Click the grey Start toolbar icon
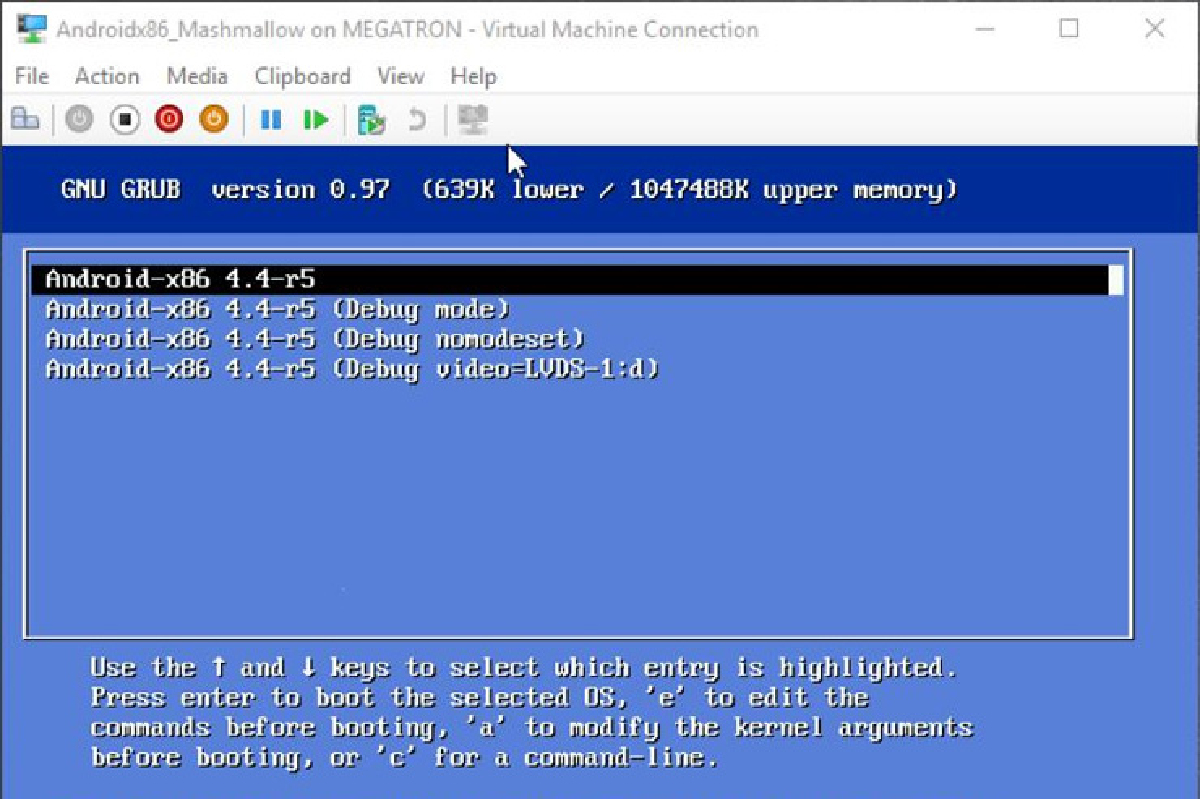The width and height of the screenshot is (1200, 799). (x=79, y=120)
